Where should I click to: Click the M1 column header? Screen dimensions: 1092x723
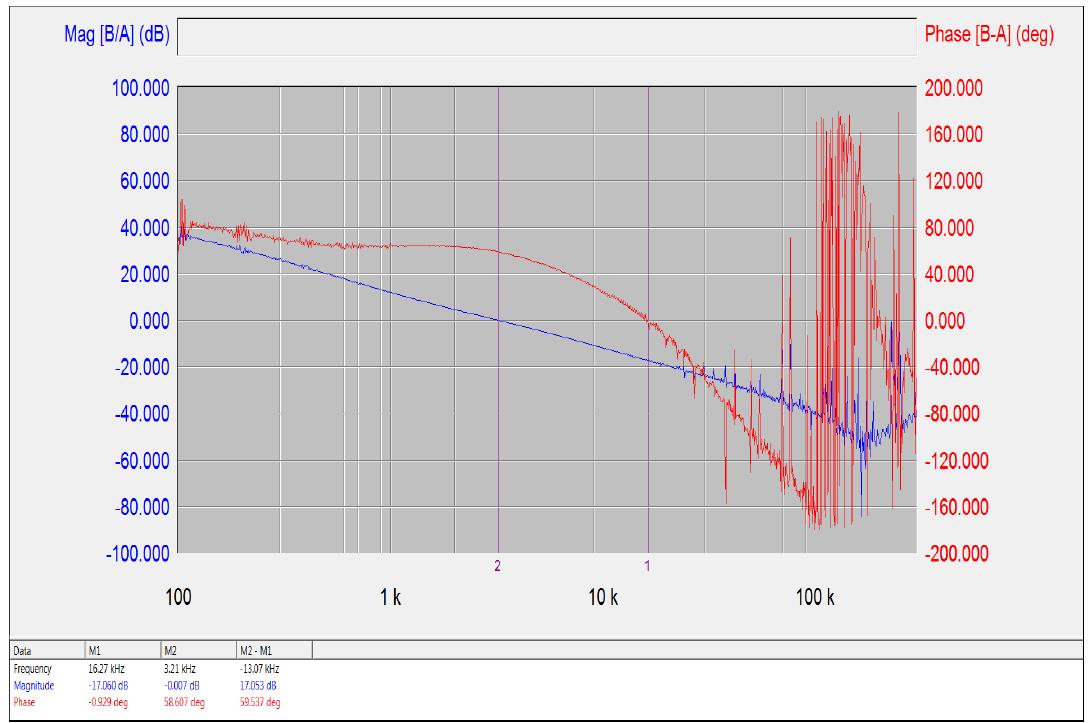click(96, 649)
